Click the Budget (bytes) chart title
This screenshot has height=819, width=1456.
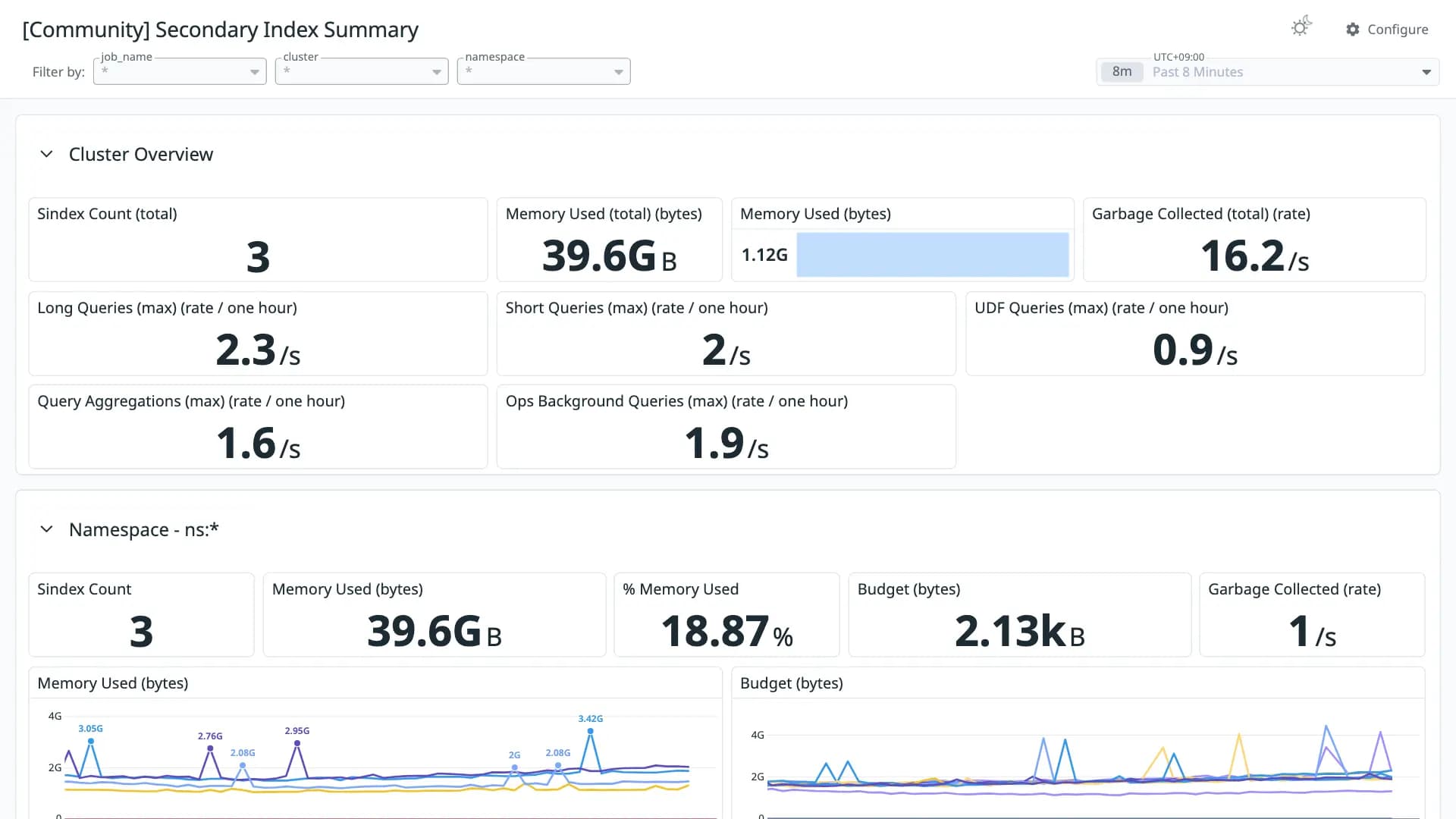point(792,683)
